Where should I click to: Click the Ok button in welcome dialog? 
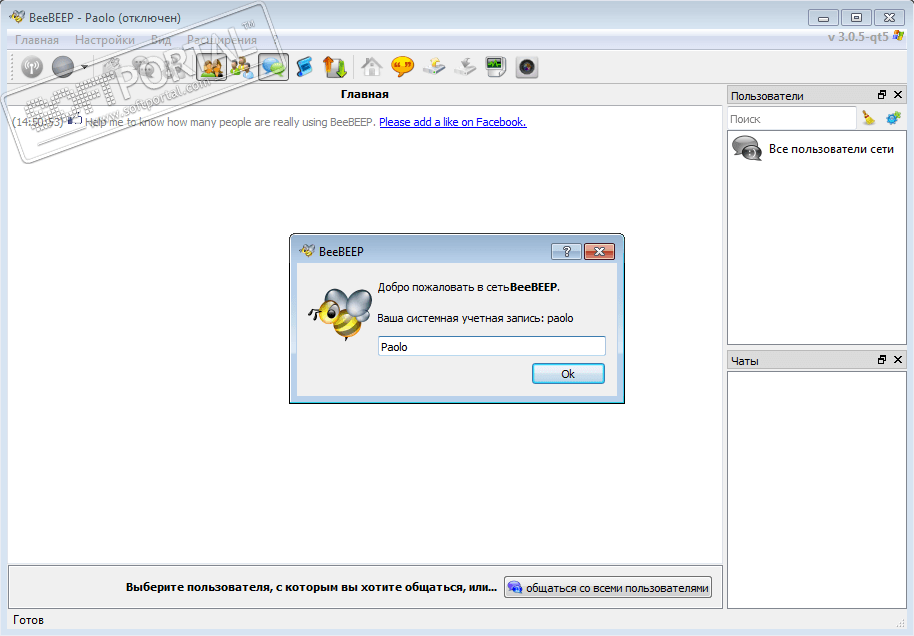(568, 374)
